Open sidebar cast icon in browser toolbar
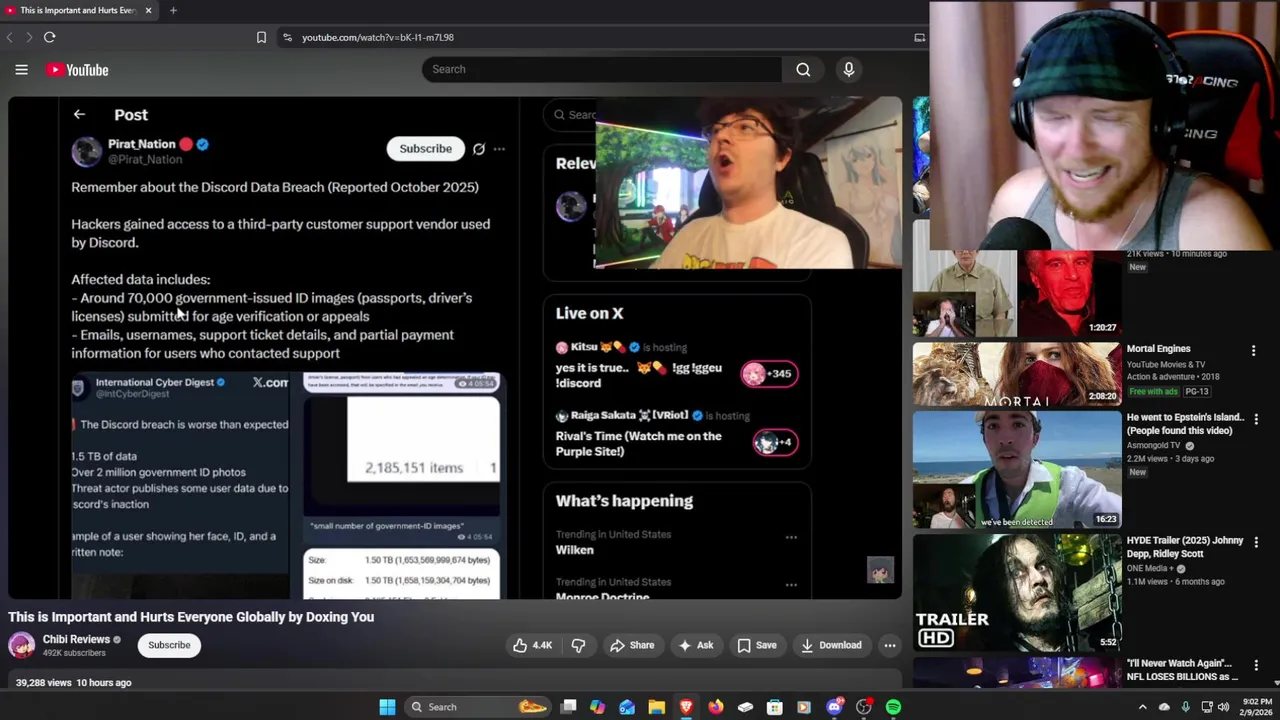 919,37
